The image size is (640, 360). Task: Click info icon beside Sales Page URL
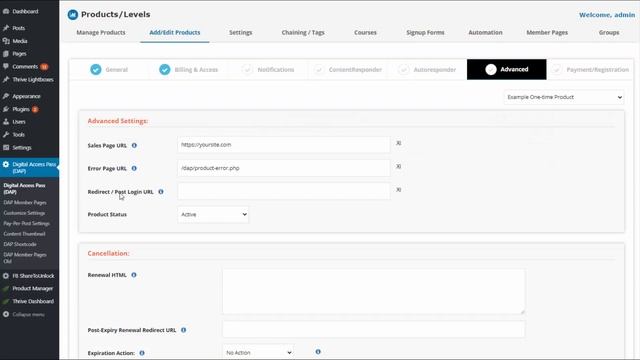click(134, 145)
